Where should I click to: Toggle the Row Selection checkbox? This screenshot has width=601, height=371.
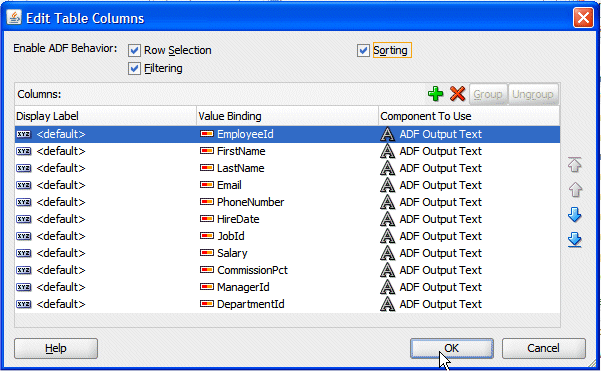point(134,50)
